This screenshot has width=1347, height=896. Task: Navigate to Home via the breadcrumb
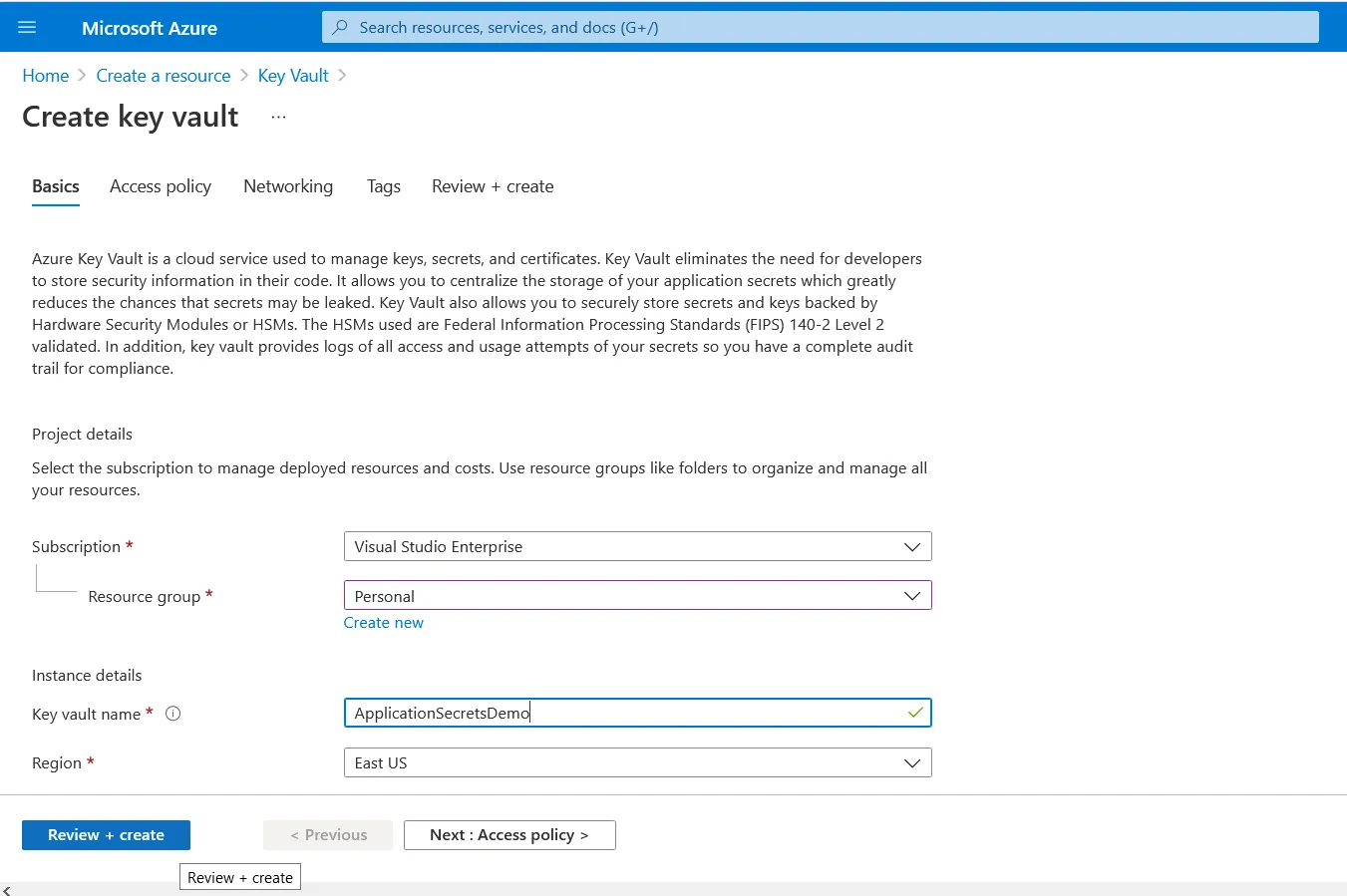[45, 75]
